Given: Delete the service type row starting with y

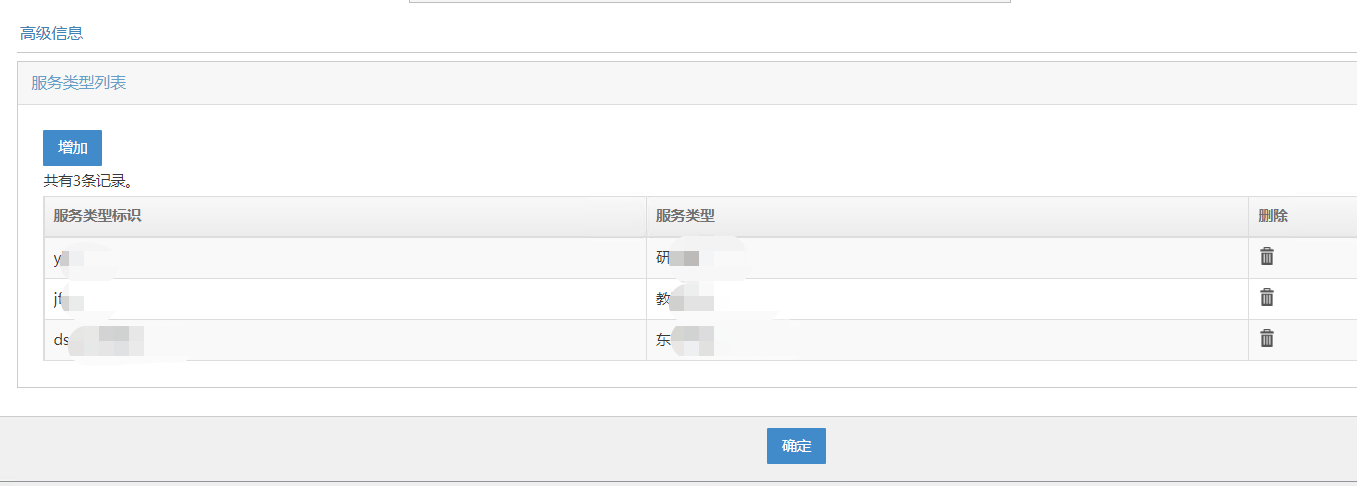Looking at the screenshot, I should tap(1267, 257).
